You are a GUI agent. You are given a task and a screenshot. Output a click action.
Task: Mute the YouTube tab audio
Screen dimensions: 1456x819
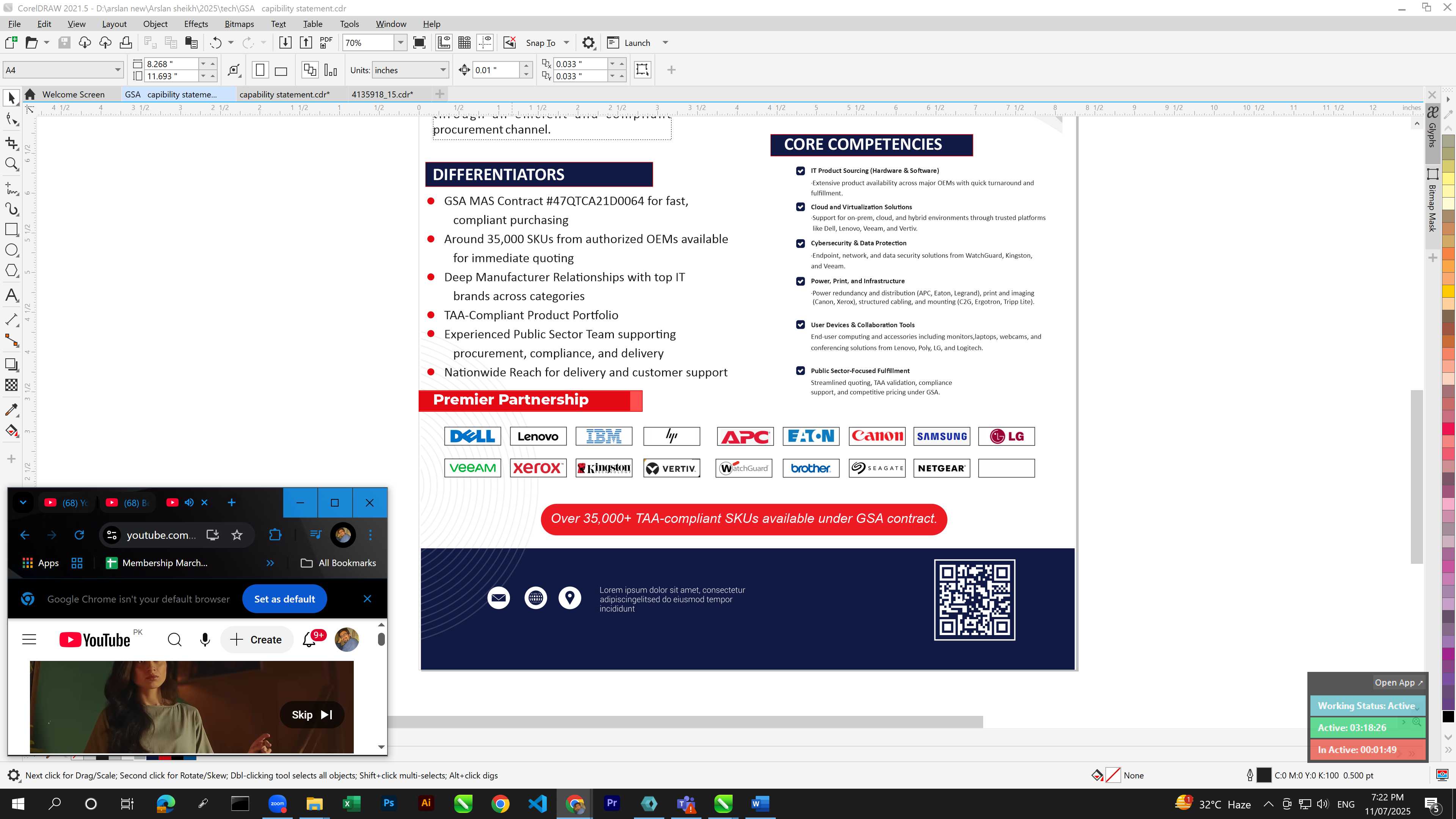[x=189, y=502]
